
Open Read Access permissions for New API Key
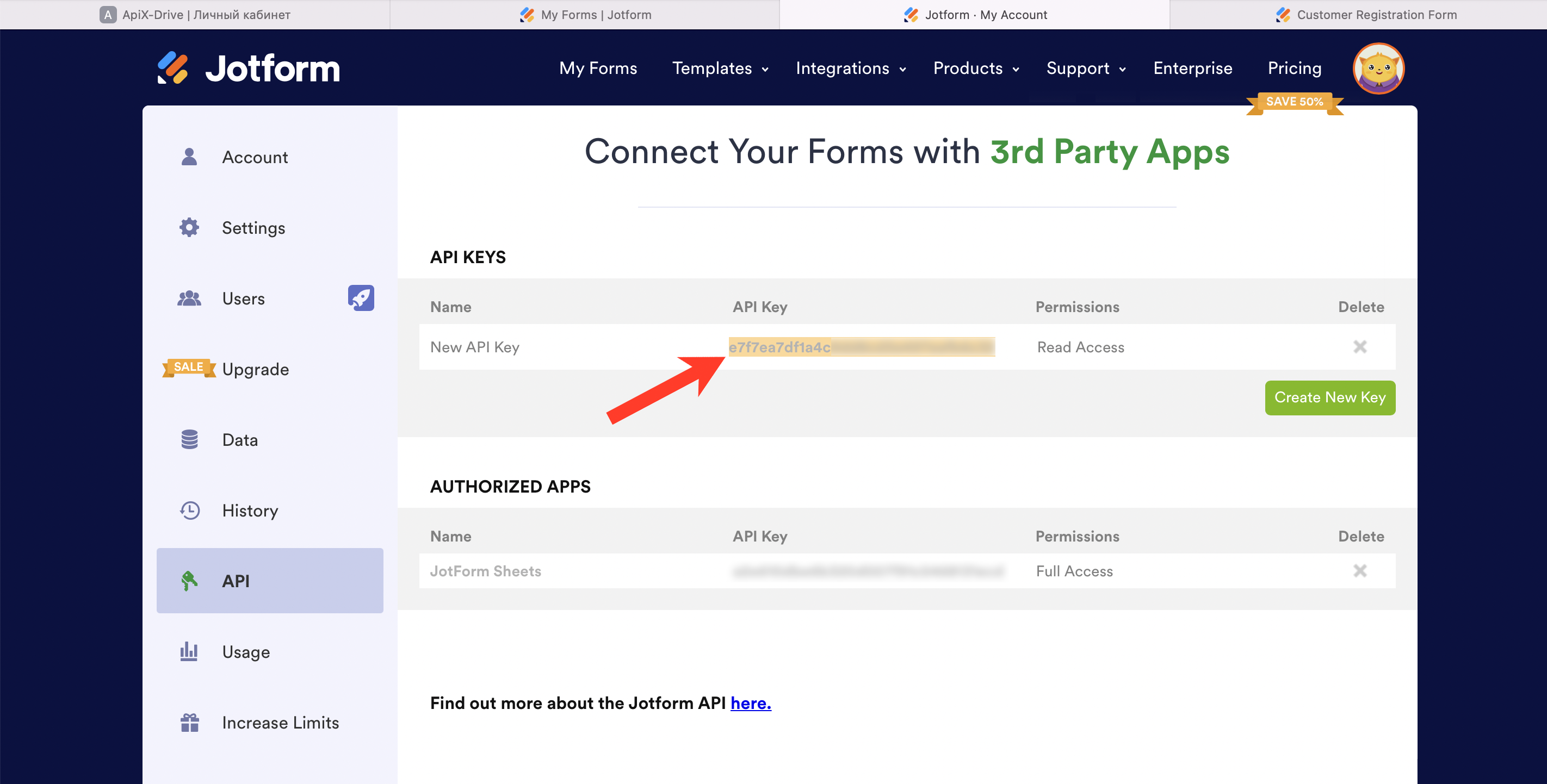click(1080, 347)
